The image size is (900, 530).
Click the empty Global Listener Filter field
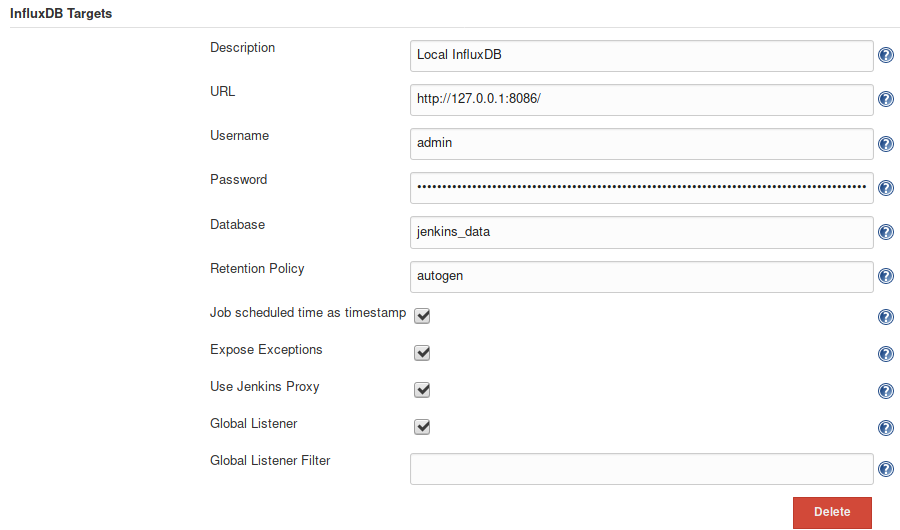[x=642, y=469]
